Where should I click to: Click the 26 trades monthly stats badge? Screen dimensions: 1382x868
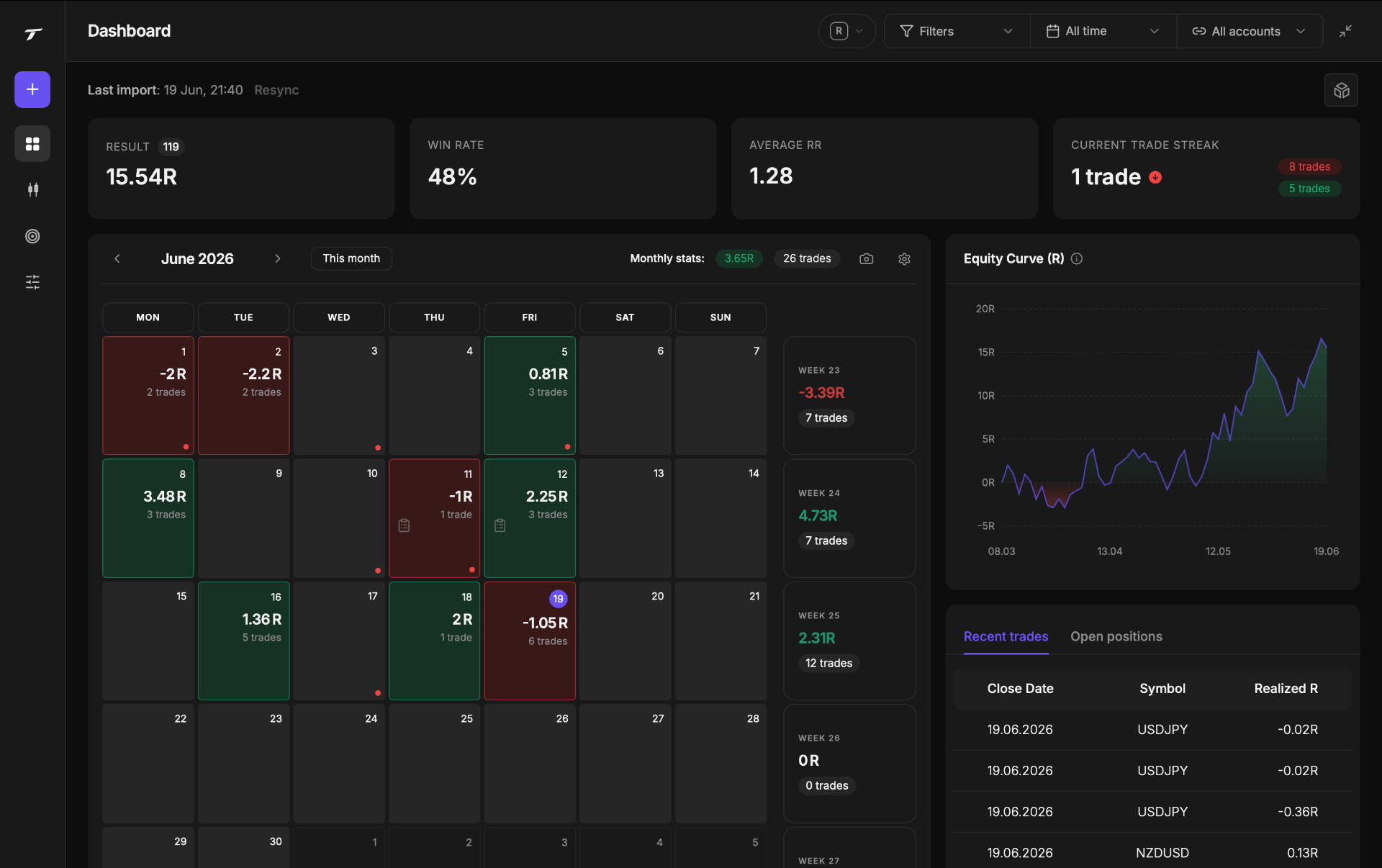807,258
